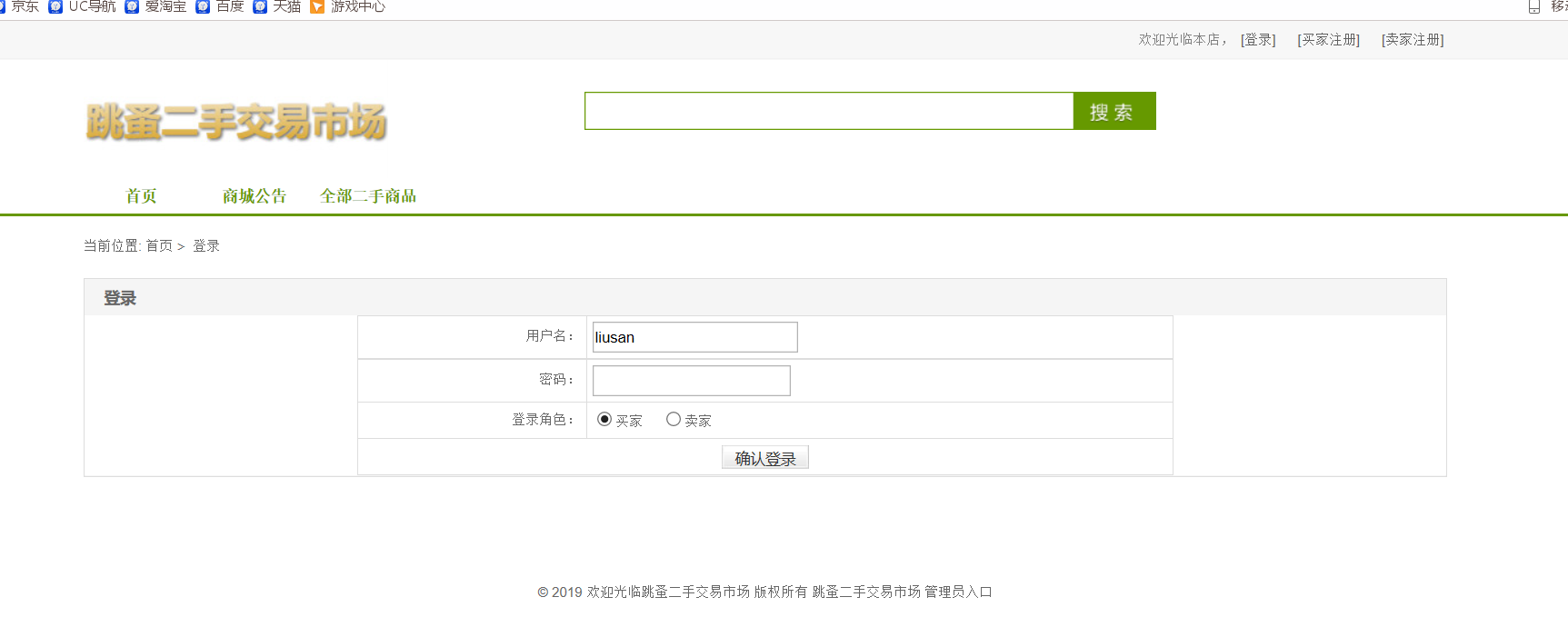Open the 商城公告 navigation tab

255,196
